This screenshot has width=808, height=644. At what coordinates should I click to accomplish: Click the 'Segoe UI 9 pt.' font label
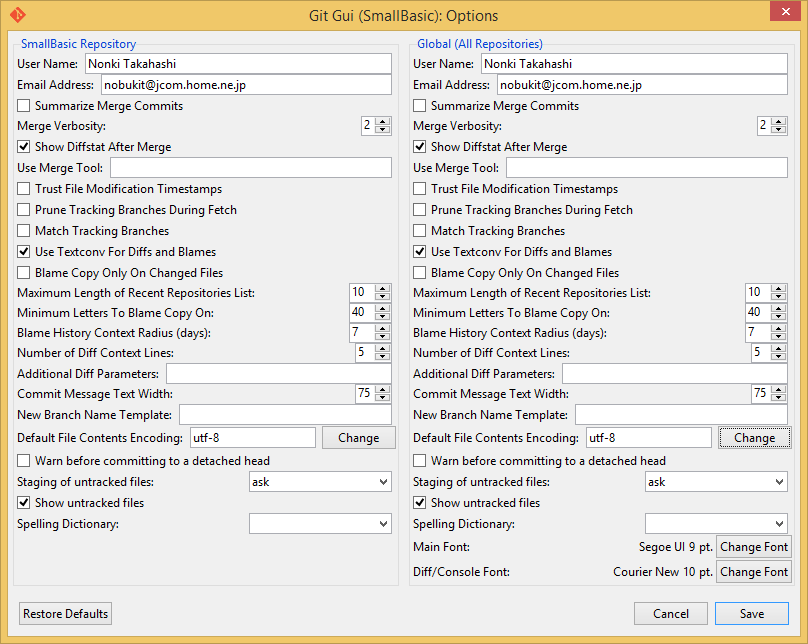(676, 547)
